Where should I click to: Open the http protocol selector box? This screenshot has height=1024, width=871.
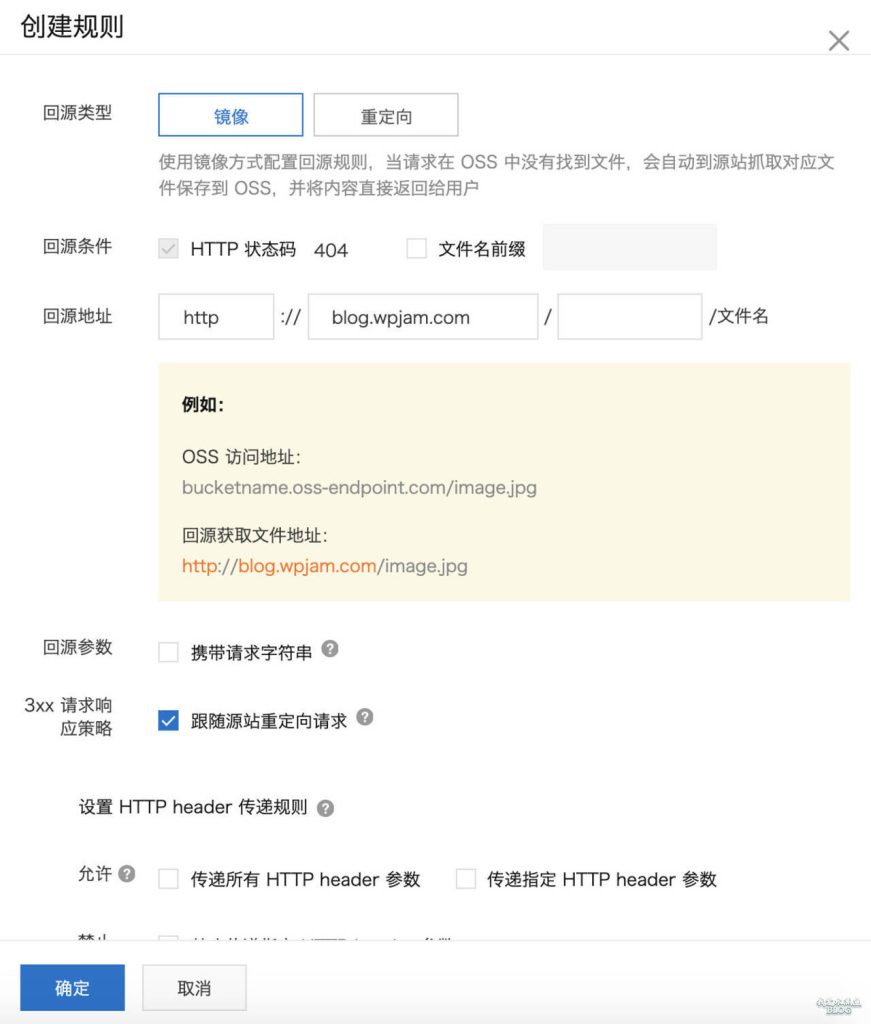216,317
